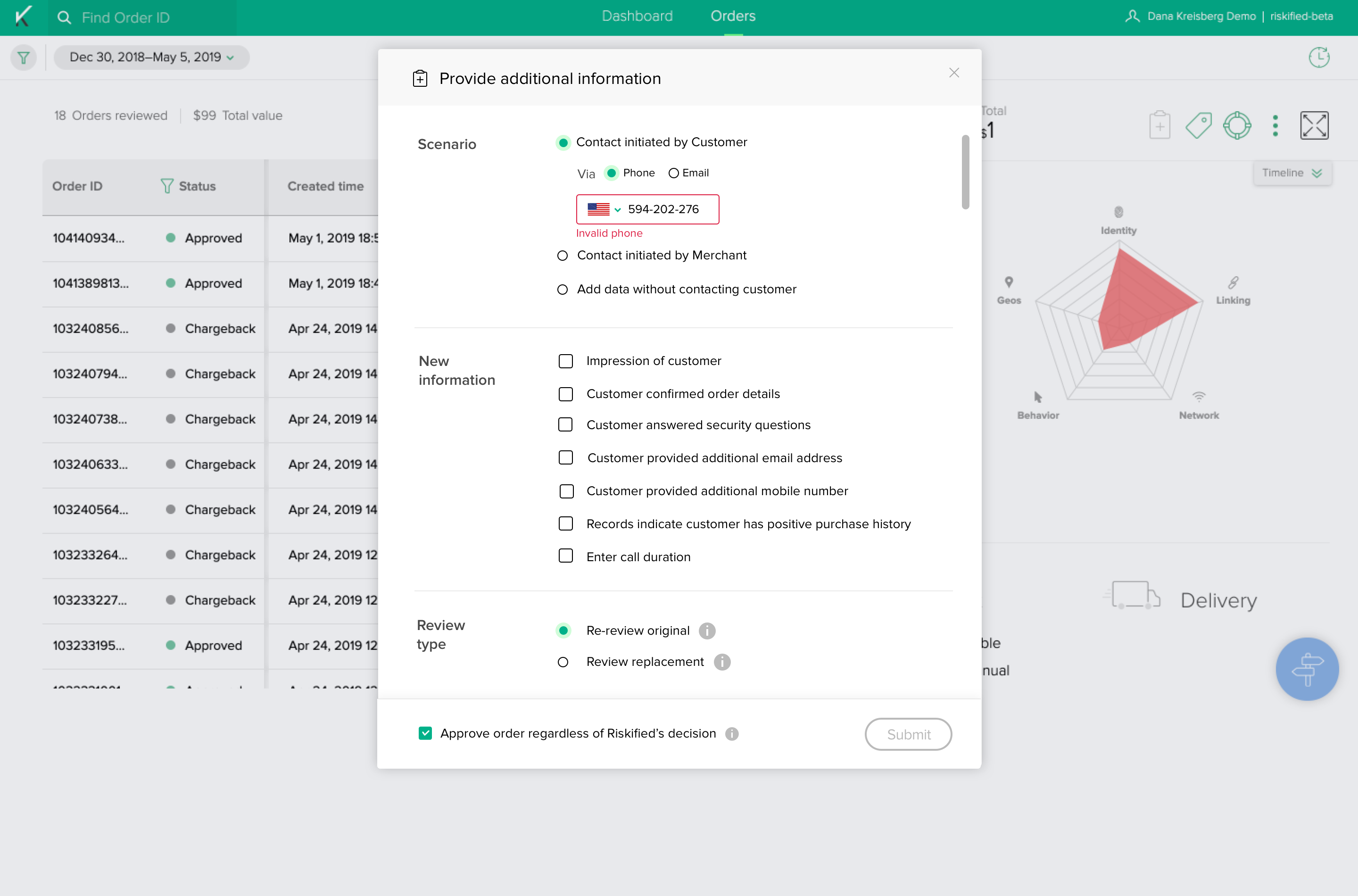The image size is (1358, 896).
Task: Open the three-dot more options menu
Action: (x=1275, y=125)
